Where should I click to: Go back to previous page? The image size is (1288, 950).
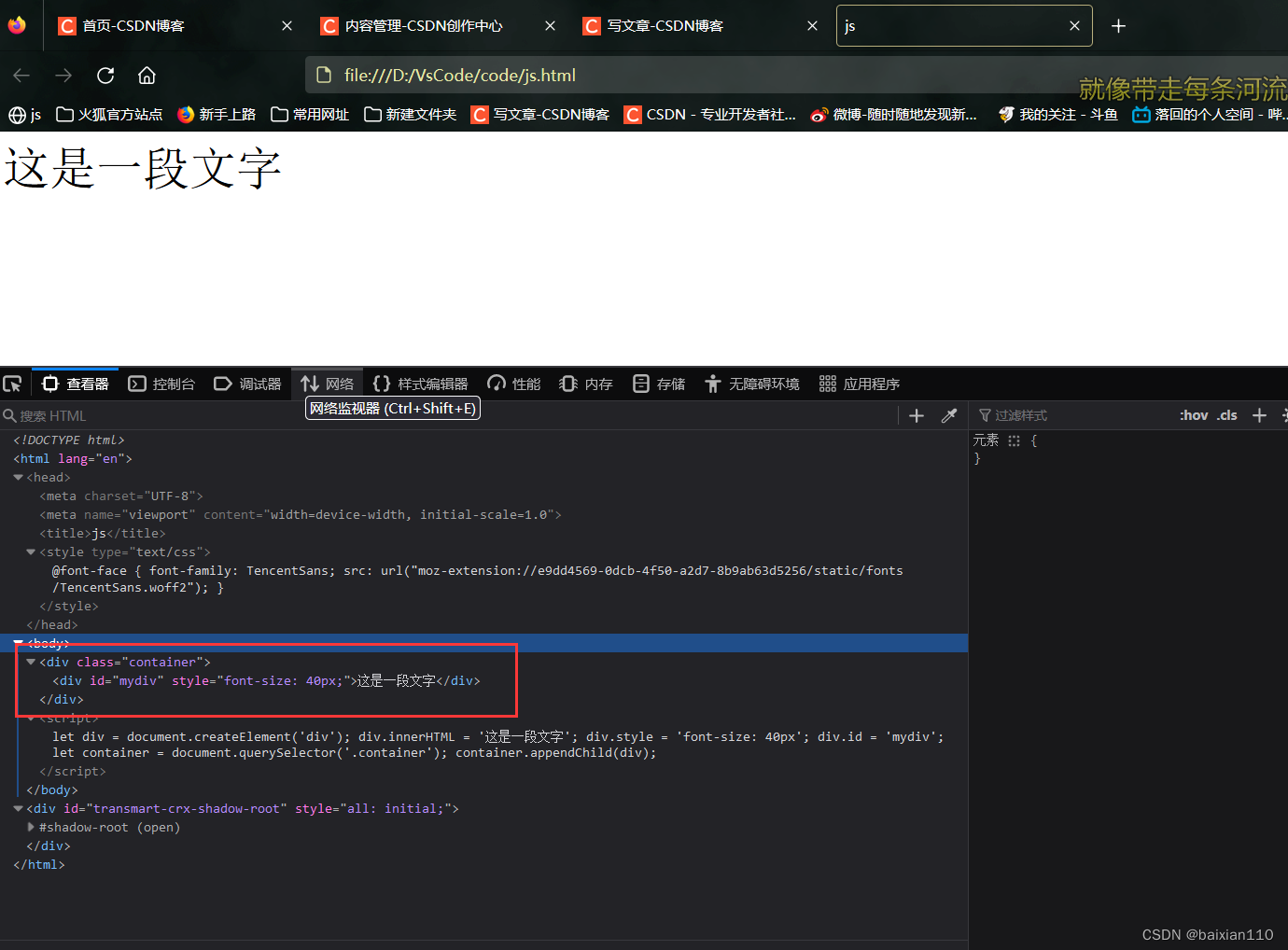pyautogui.click(x=21, y=75)
